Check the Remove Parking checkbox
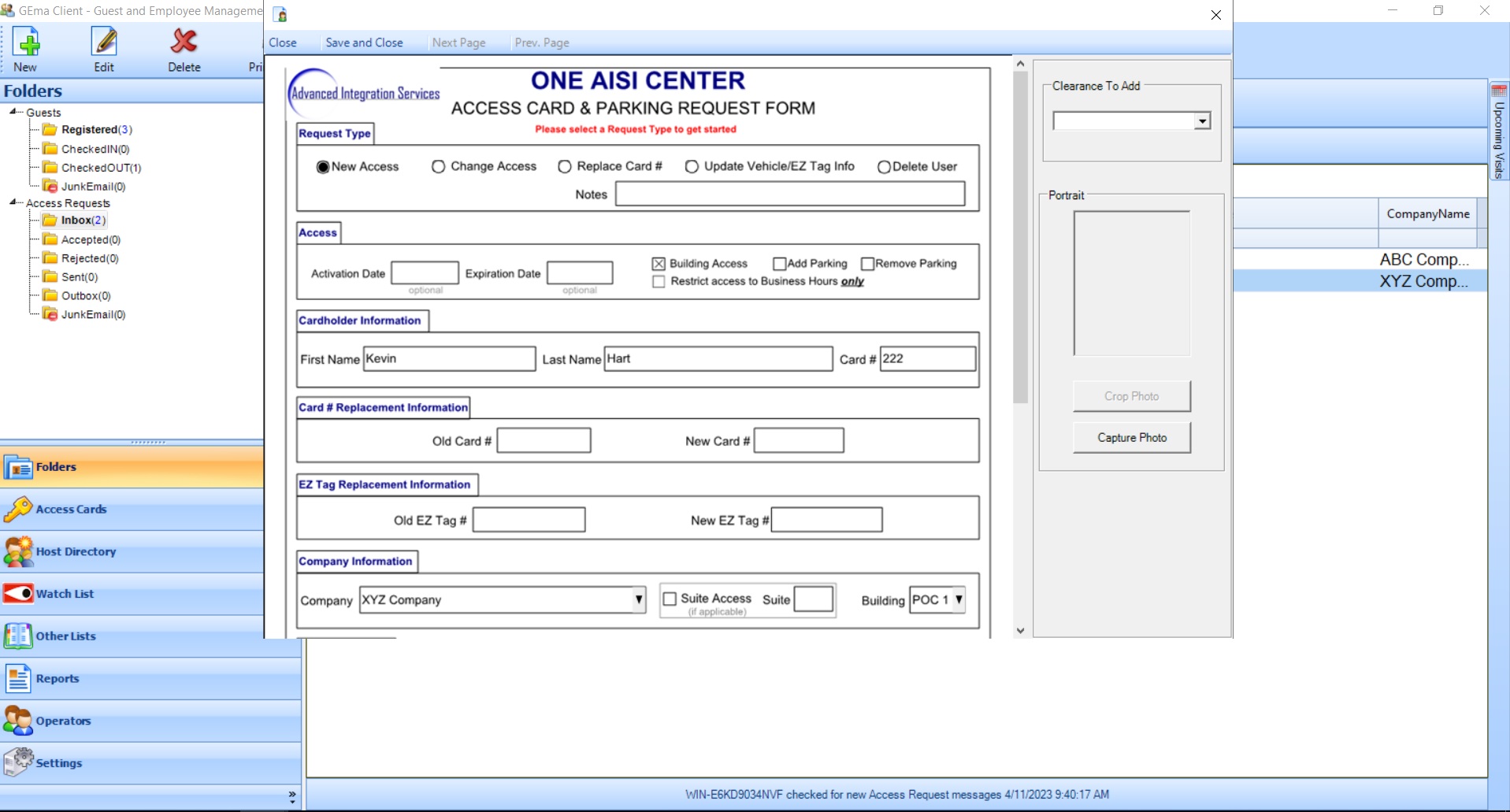The height and width of the screenshot is (812, 1510). (868, 264)
